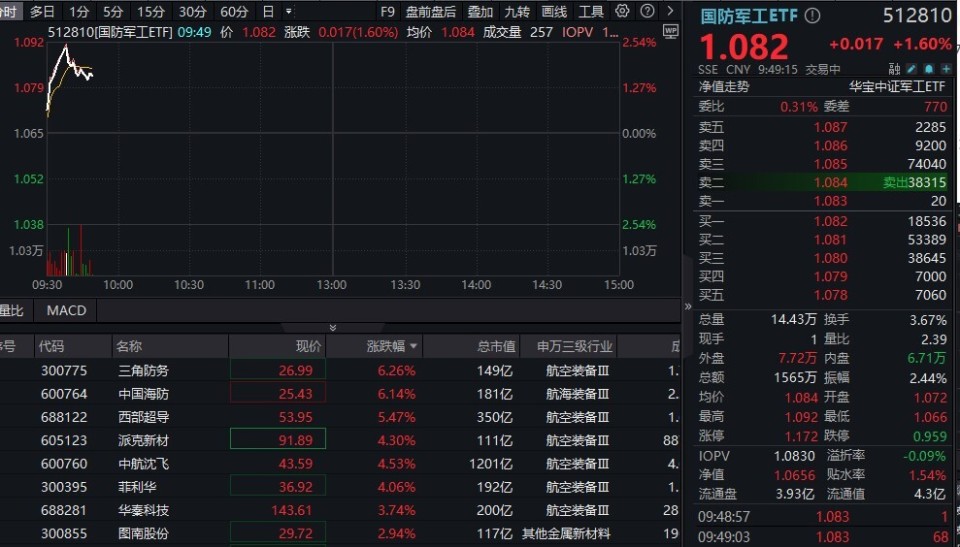Expand more toolbar options with the right chevron
This screenshot has height=547, width=960.
(670, 11)
